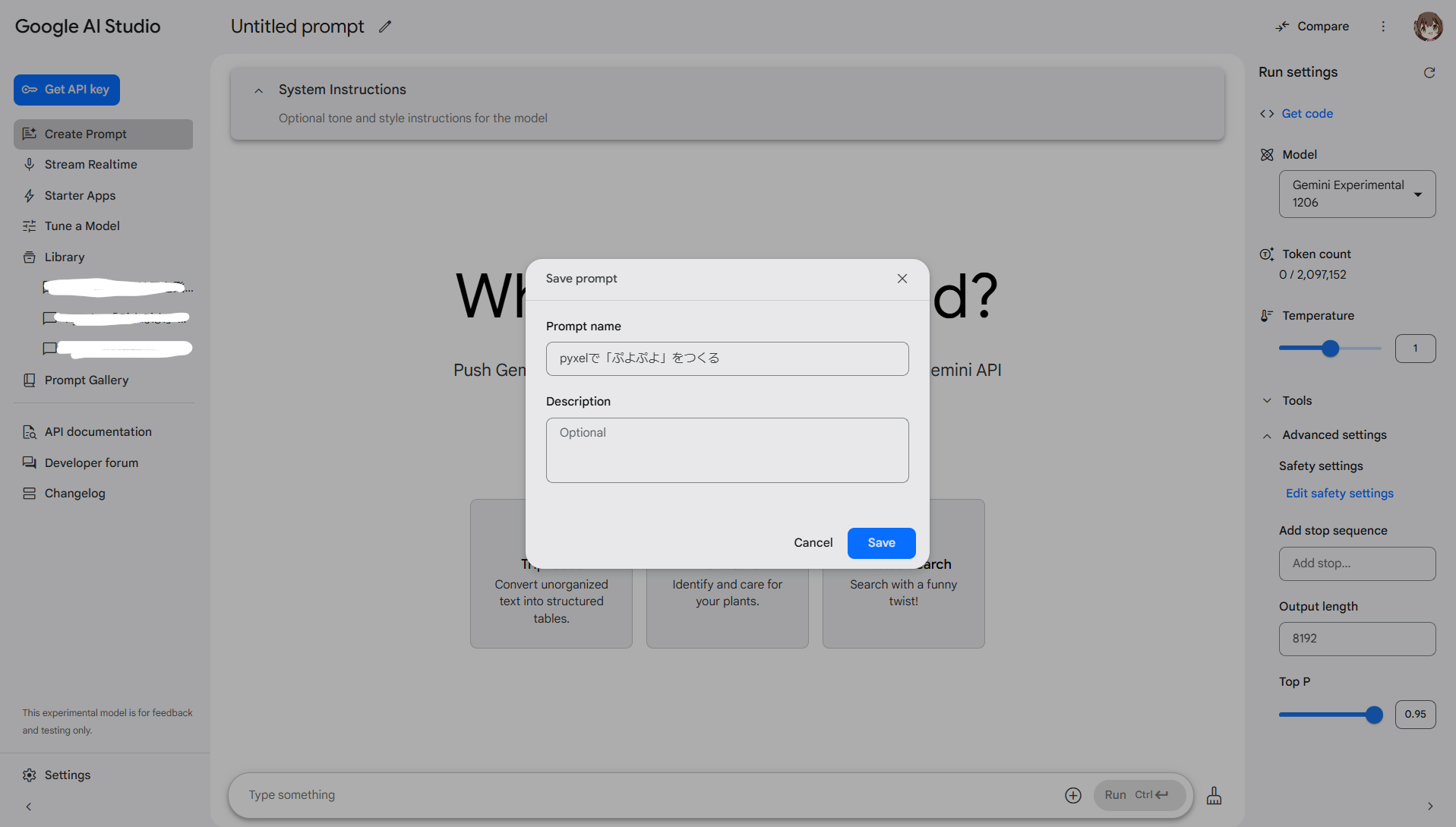1456x827 pixels.
Task: Open the Model selection dropdown
Action: [1417, 194]
